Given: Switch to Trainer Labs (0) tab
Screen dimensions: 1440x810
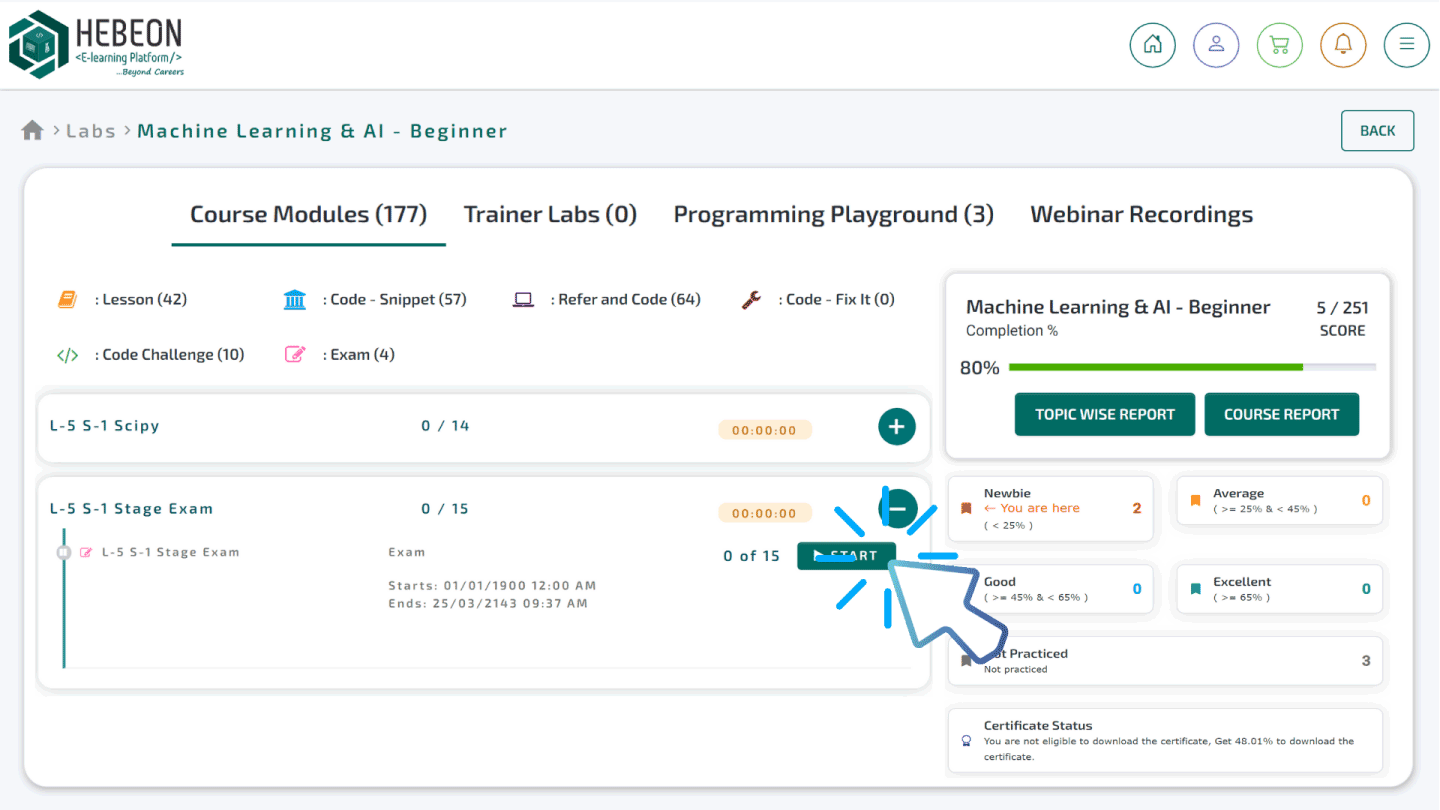Looking at the screenshot, I should [x=550, y=215].
